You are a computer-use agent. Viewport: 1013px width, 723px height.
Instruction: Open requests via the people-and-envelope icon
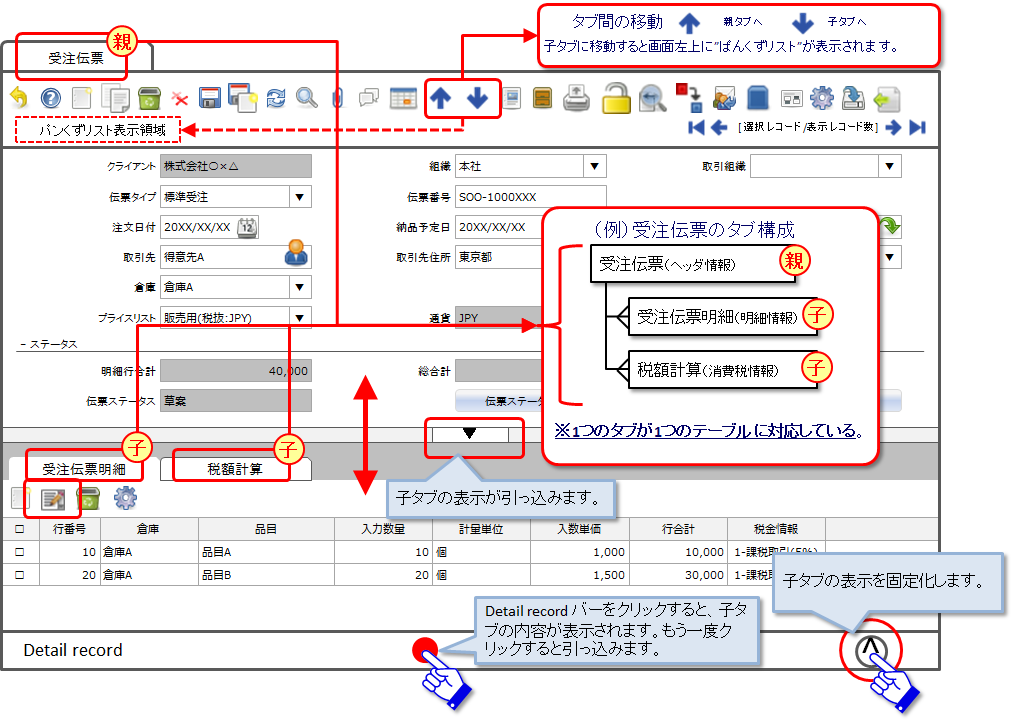[x=724, y=98]
